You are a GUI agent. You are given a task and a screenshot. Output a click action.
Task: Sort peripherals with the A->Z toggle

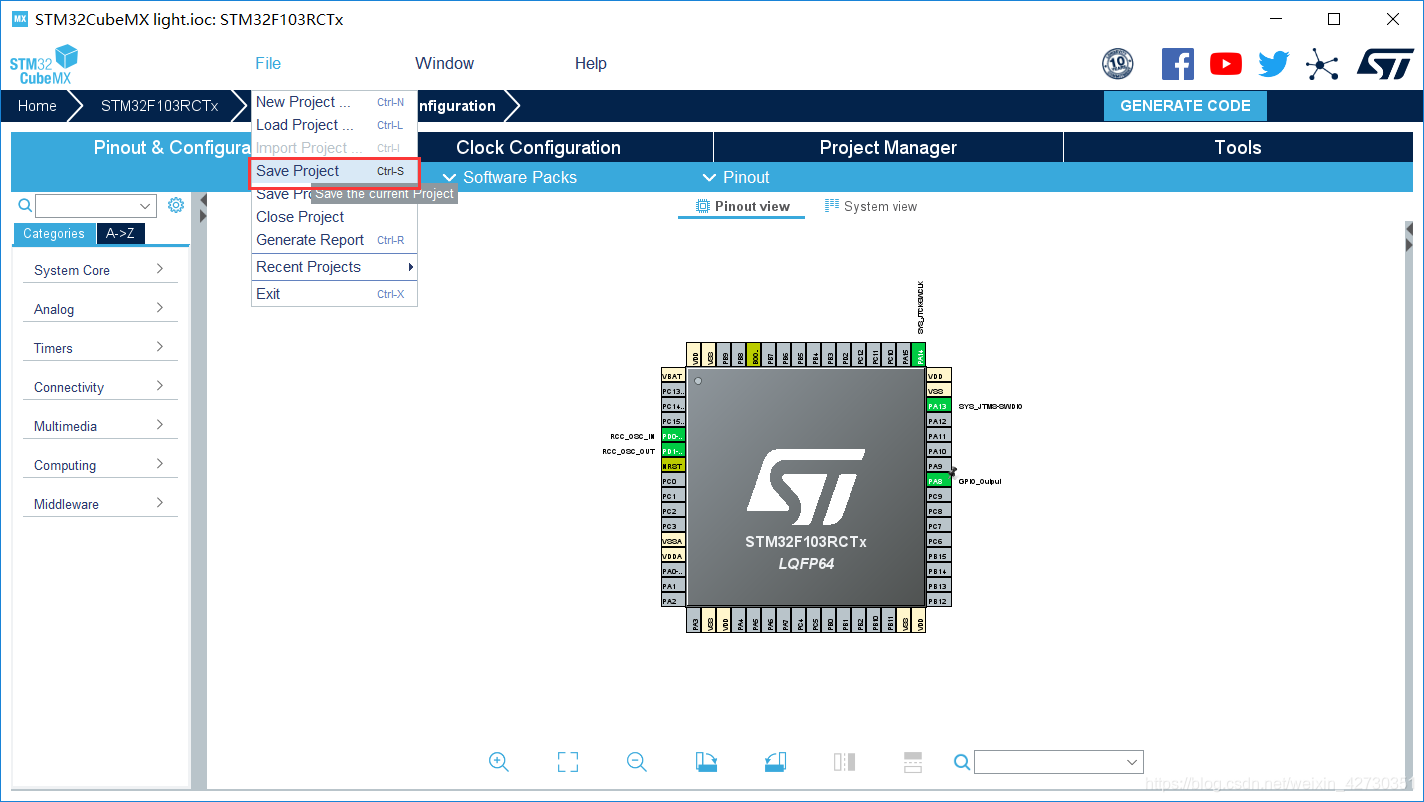tap(120, 233)
